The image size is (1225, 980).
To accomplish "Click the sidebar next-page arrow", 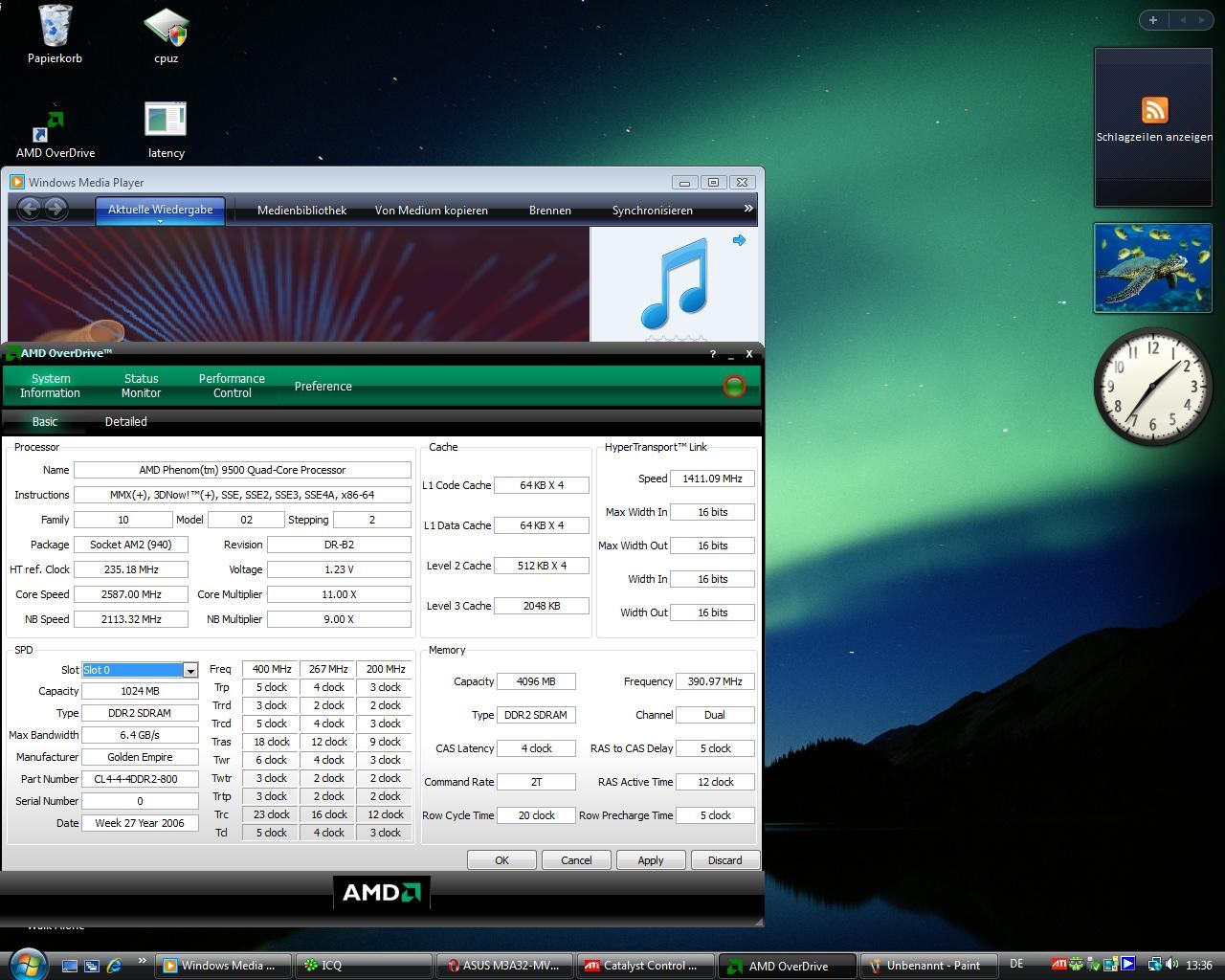I will tap(1202, 19).
